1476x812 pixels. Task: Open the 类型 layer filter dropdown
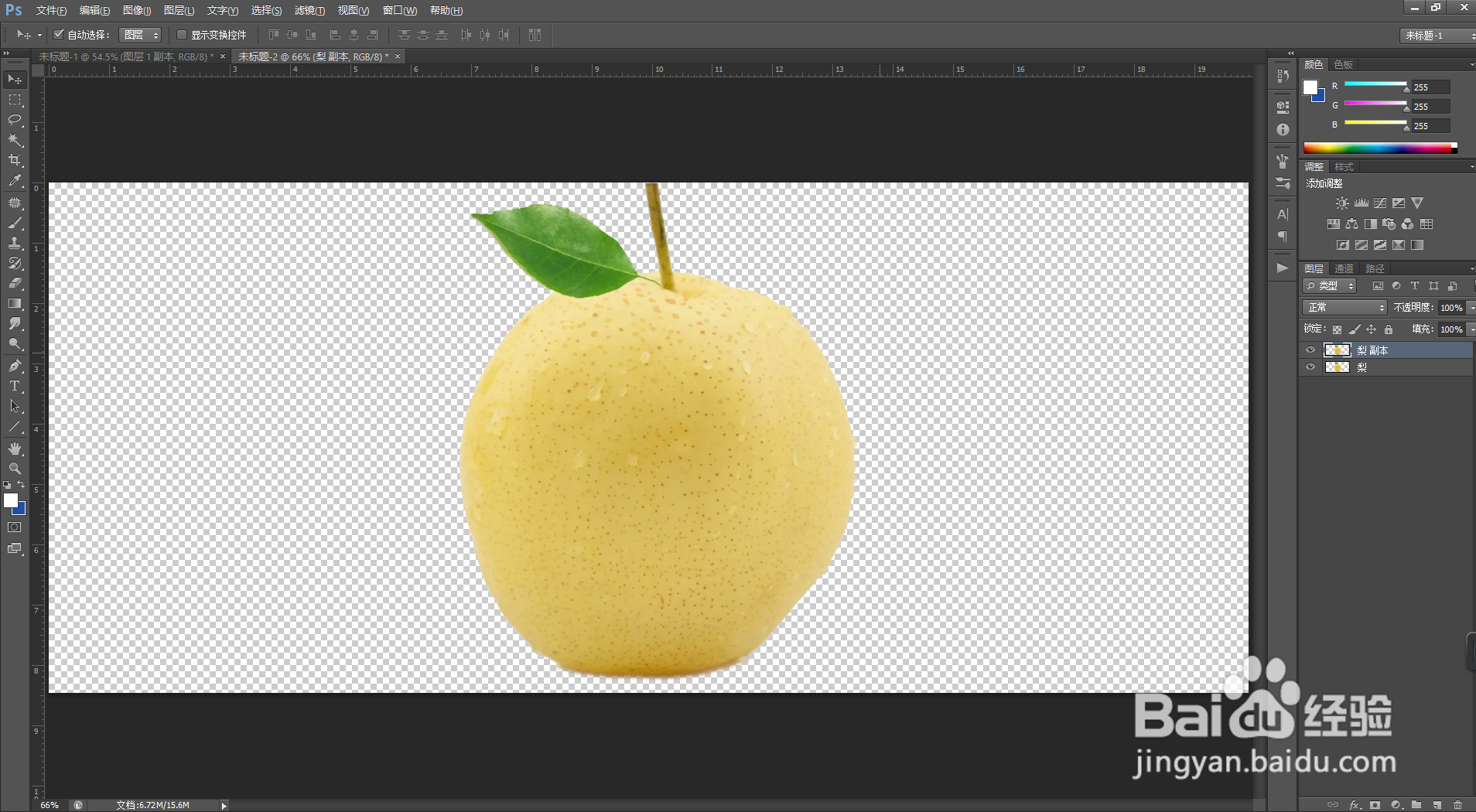click(x=1331, y=286)
